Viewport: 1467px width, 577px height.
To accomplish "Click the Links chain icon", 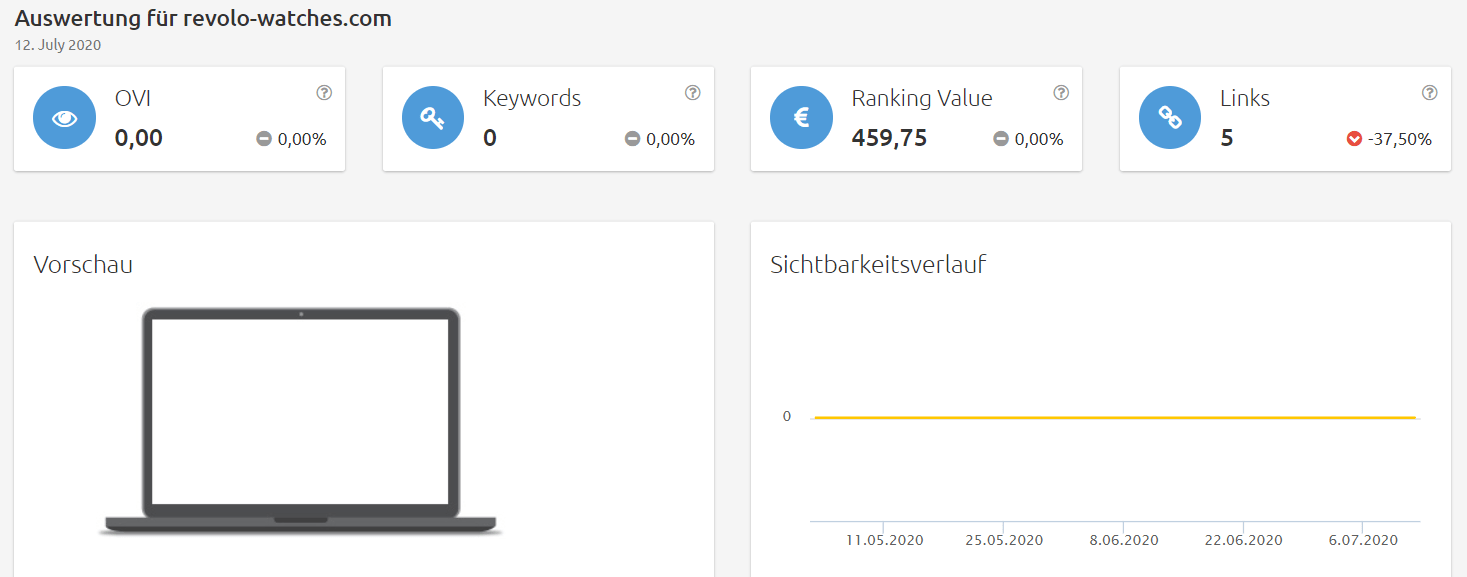I will coord(1170,118).
